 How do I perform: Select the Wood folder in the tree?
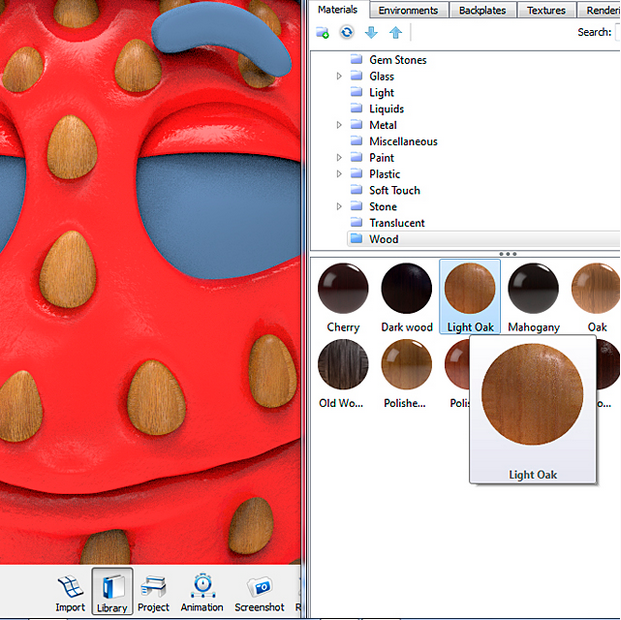coord(383,239)
